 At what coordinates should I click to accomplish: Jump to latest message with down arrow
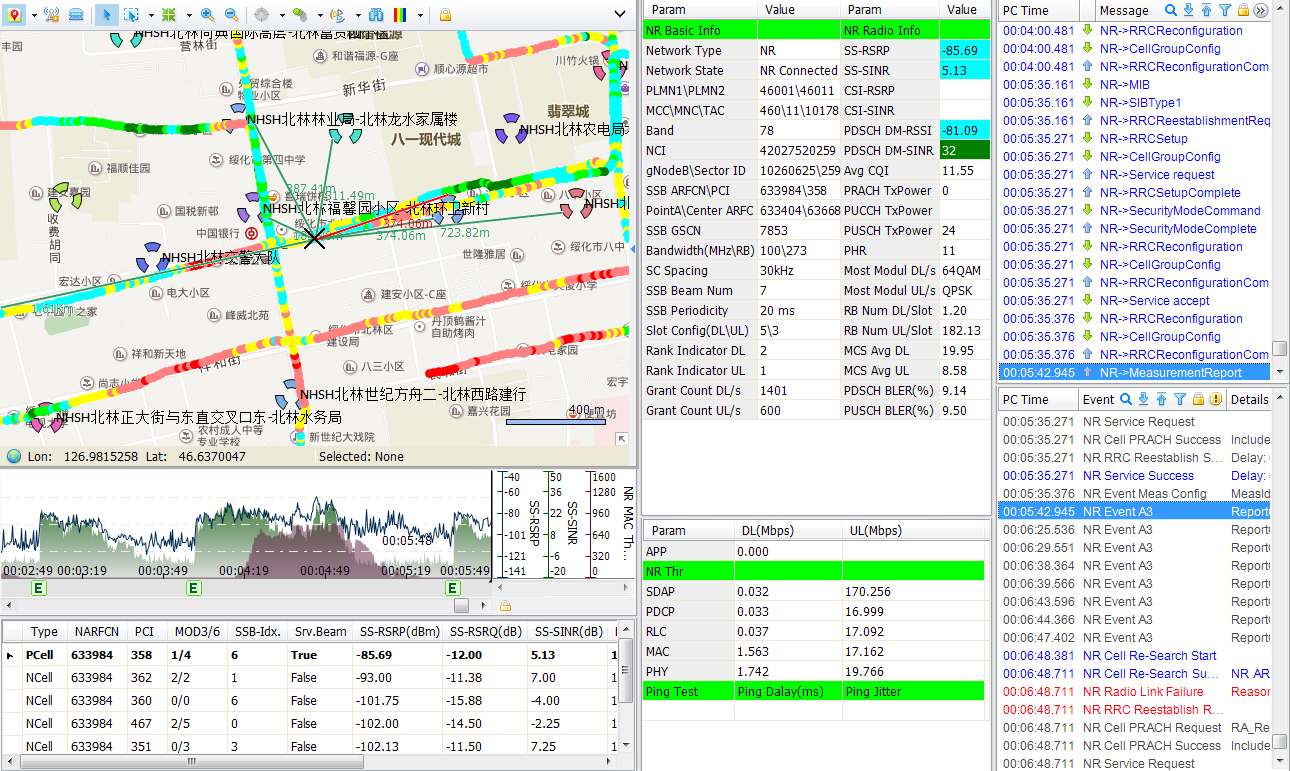pos(1189,10)
